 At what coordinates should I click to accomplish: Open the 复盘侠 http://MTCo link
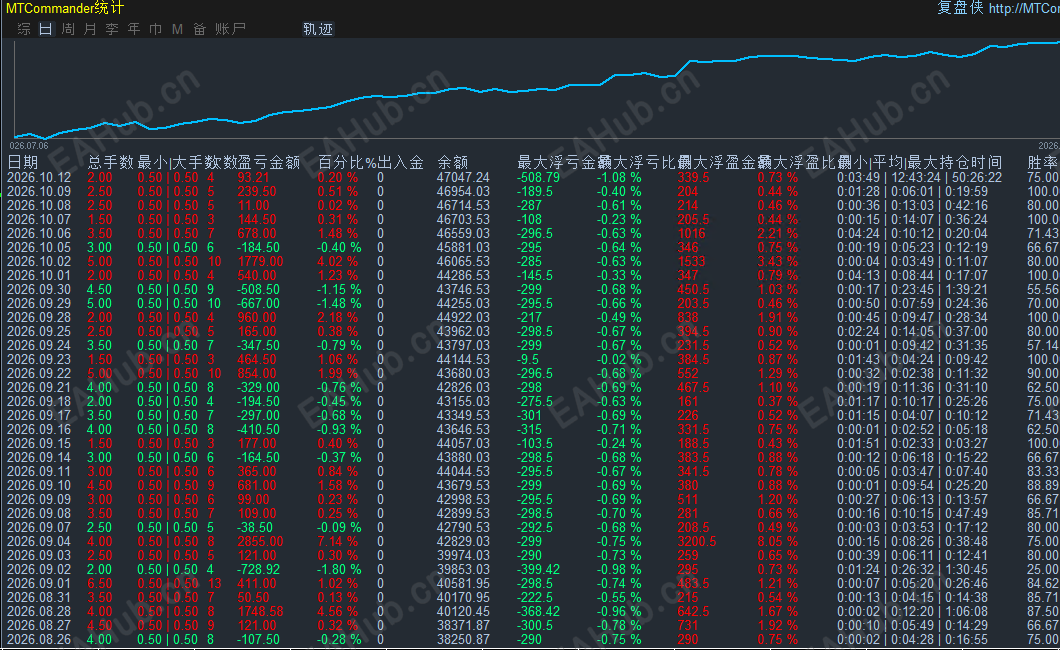click(998, 8)
